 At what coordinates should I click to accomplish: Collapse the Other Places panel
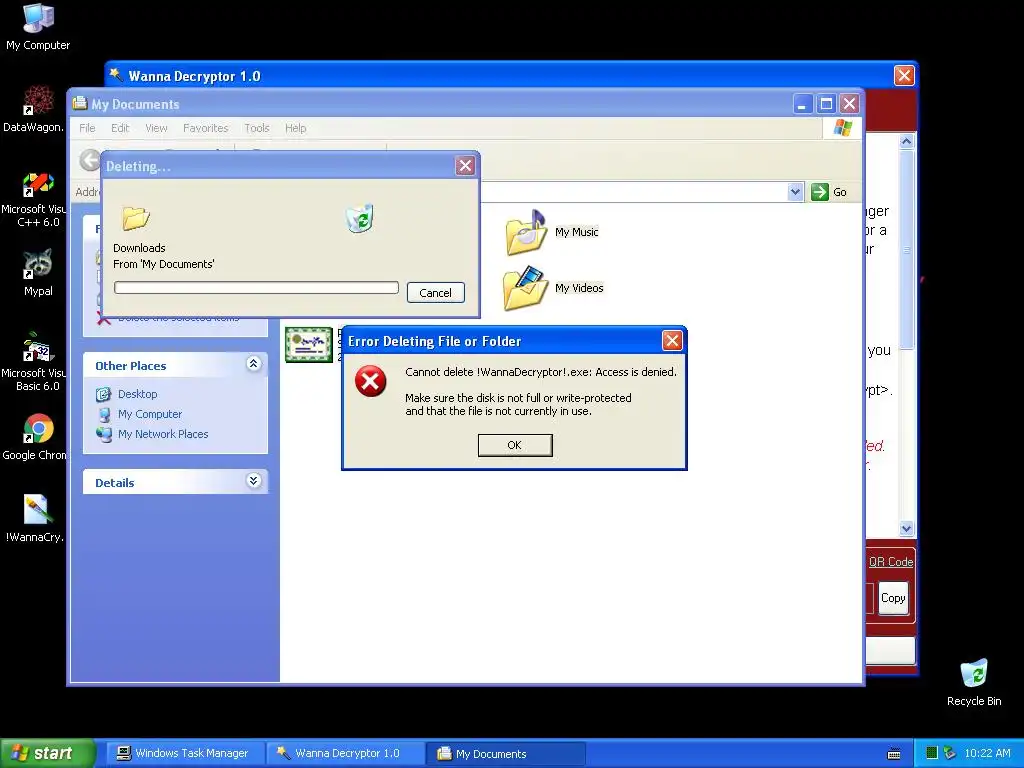(253, 364)
